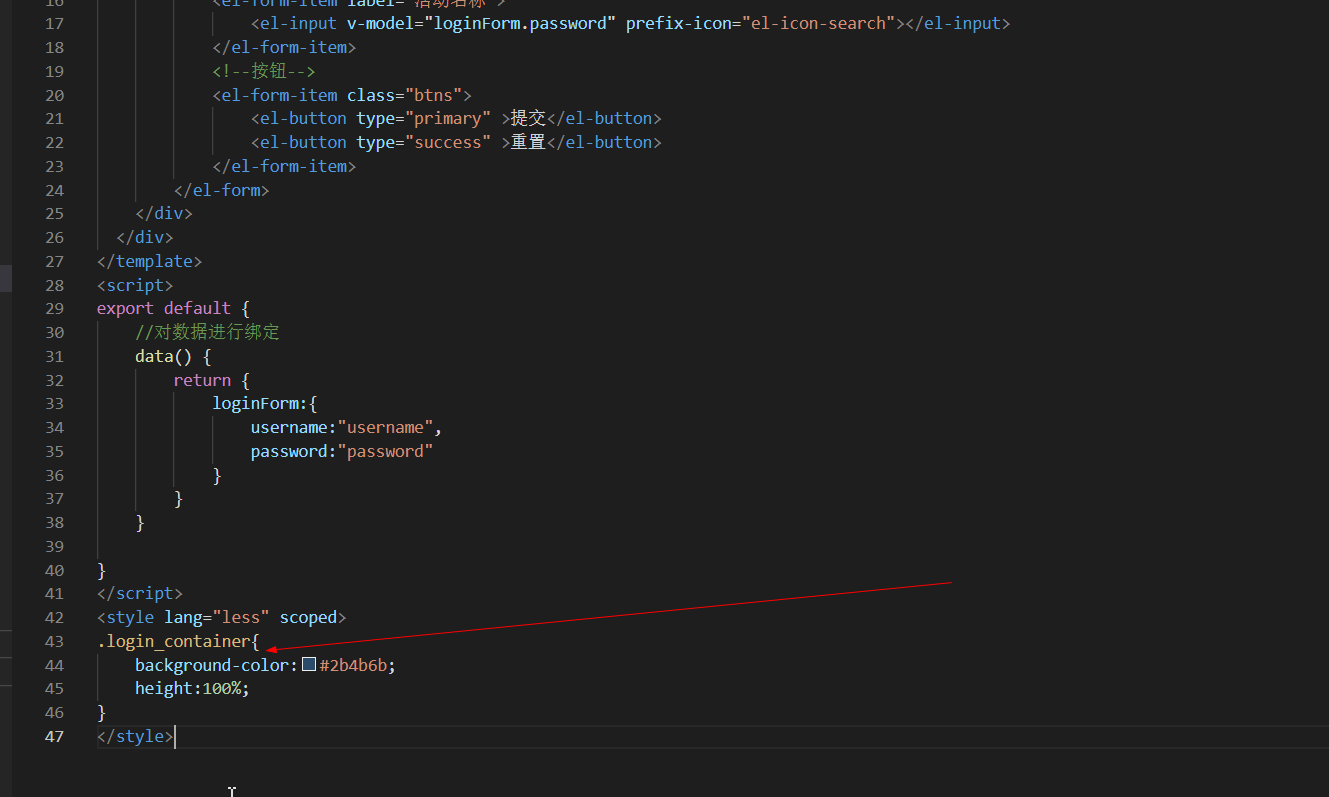Click the <!--按钮--> comment

(x=264, y=71)
